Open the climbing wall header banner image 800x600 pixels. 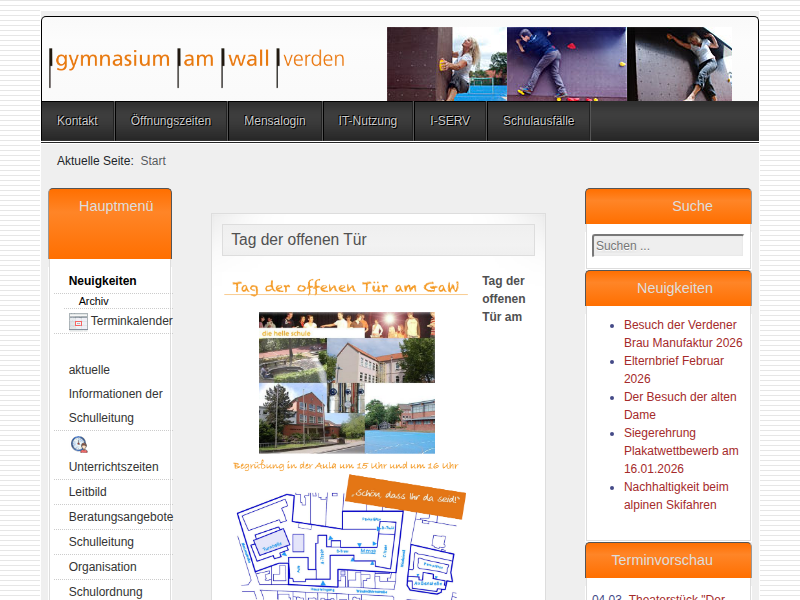click(559, 64)
